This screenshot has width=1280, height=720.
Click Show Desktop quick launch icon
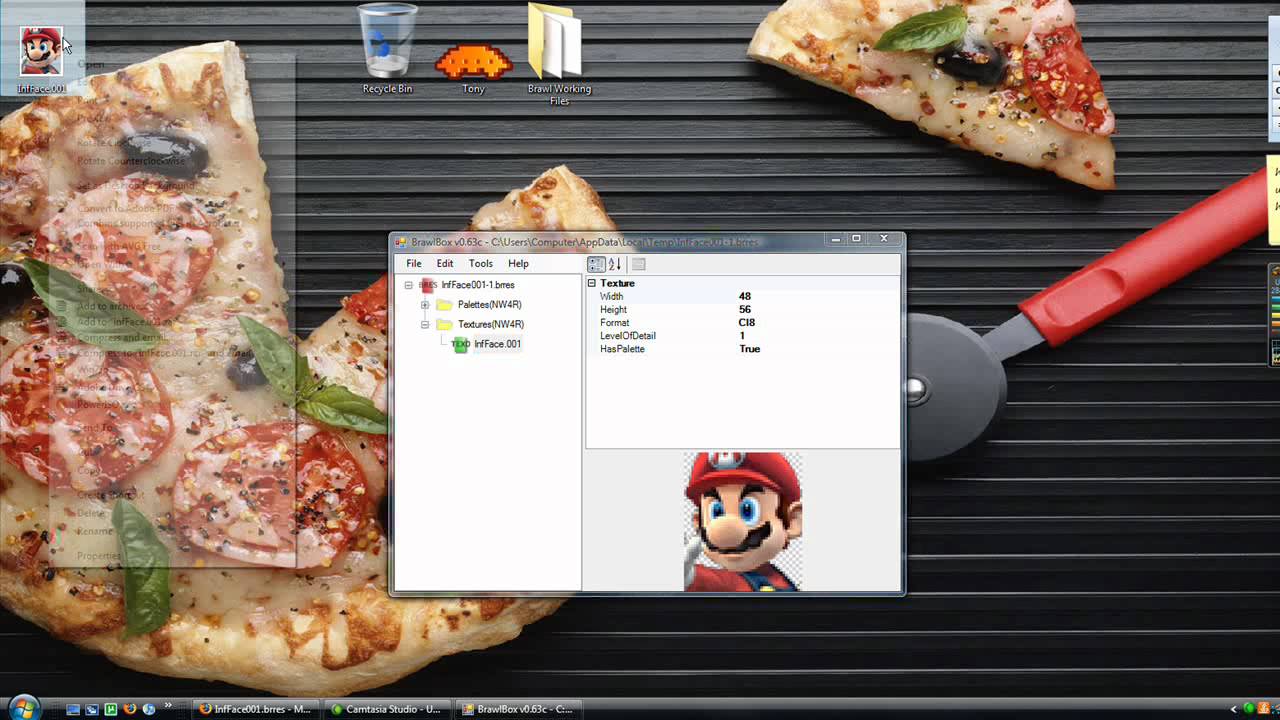pyautogui.click(x=73, y=709)
